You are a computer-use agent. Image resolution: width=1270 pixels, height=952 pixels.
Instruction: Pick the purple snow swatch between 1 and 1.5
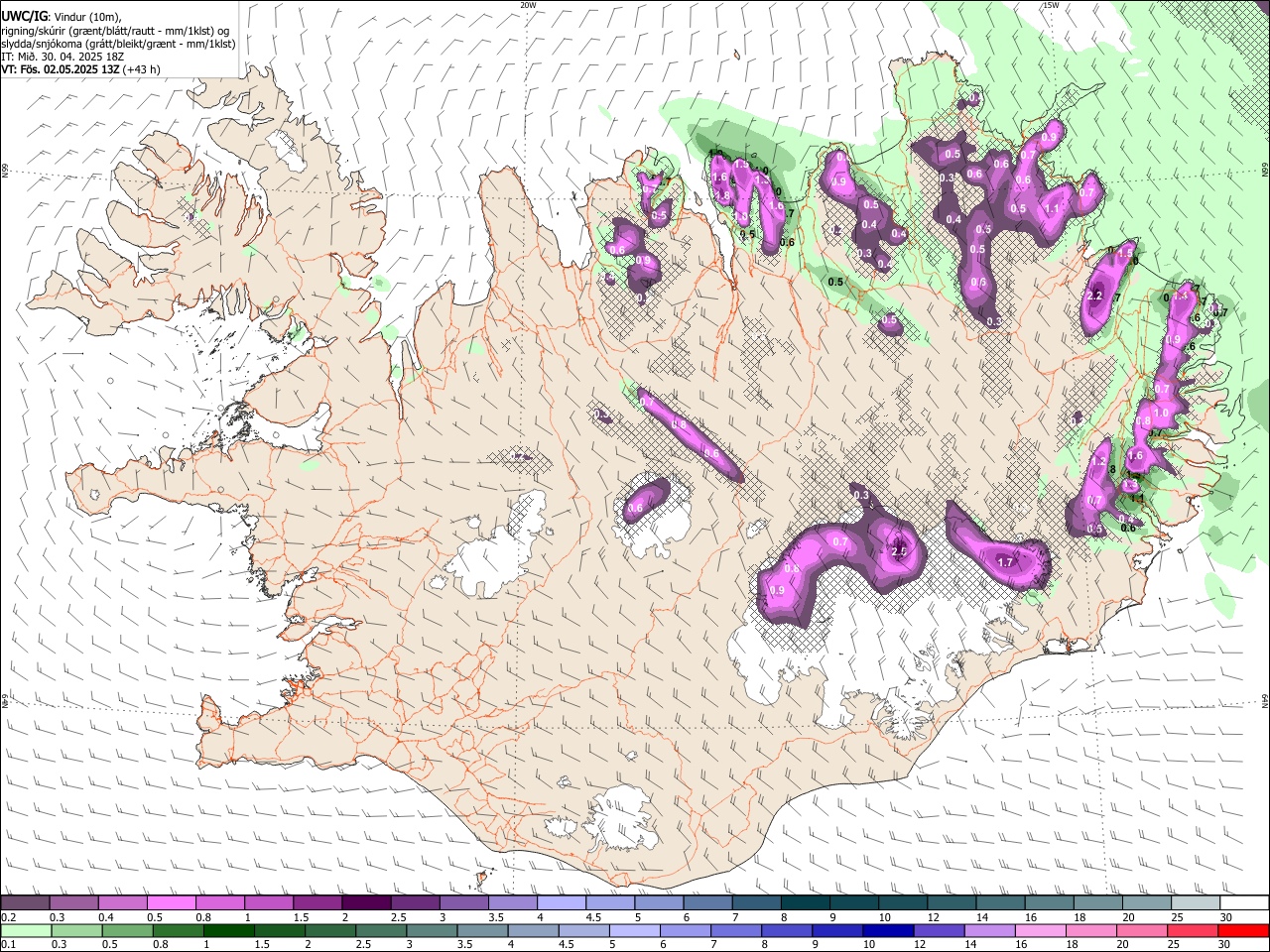coord(269,902)
